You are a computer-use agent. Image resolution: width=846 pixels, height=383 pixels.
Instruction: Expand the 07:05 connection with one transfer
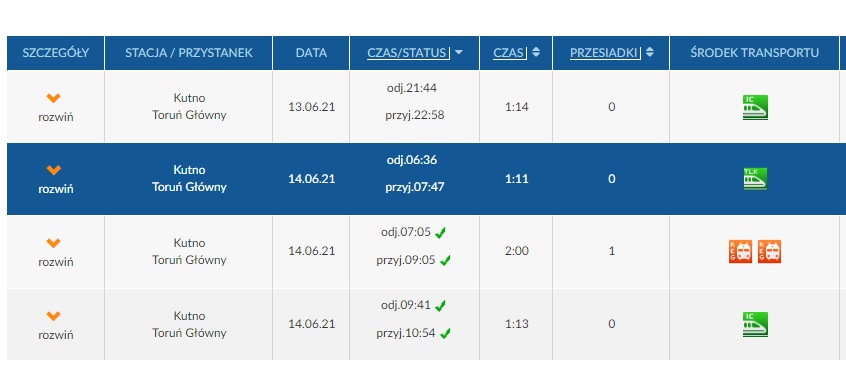(56, 252)
